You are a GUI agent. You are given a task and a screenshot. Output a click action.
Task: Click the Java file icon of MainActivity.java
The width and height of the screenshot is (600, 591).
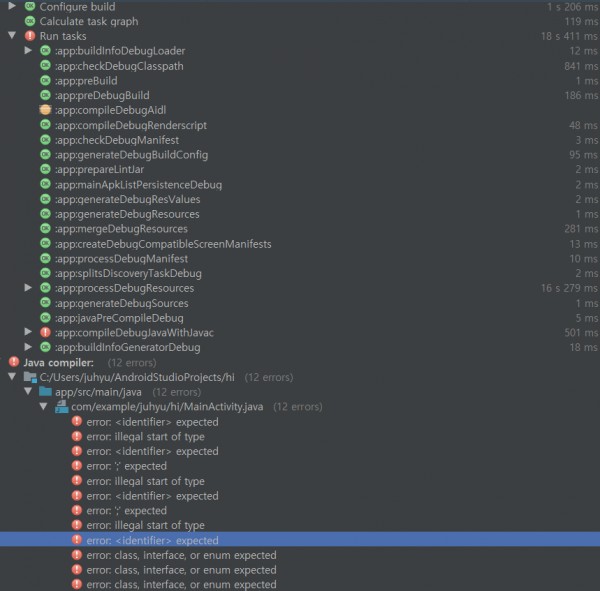point(62,407)
